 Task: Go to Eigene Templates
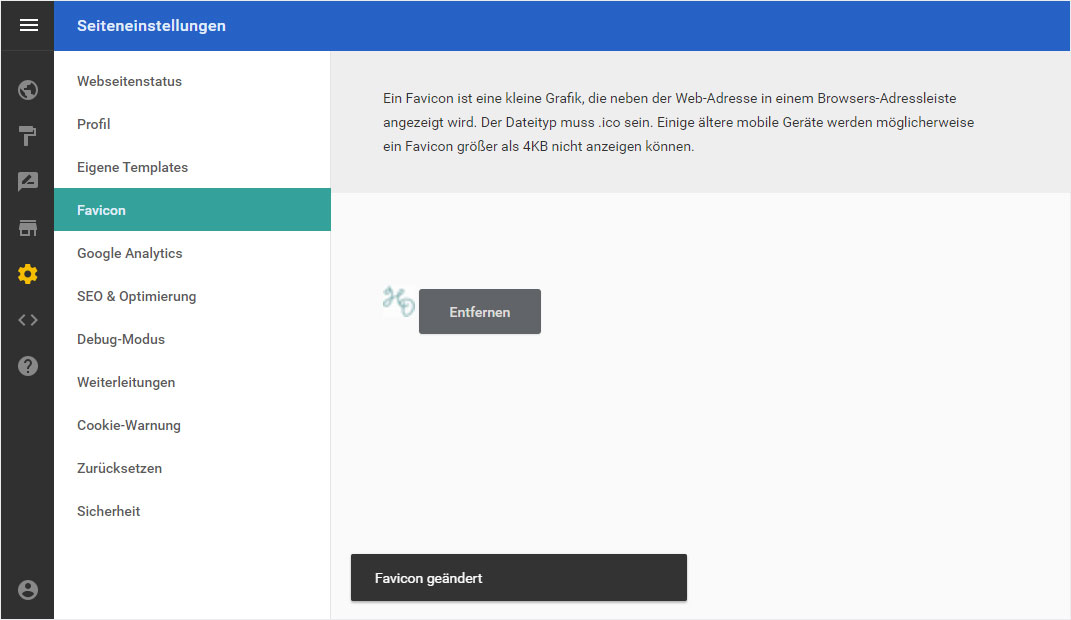tap(192, 167)
